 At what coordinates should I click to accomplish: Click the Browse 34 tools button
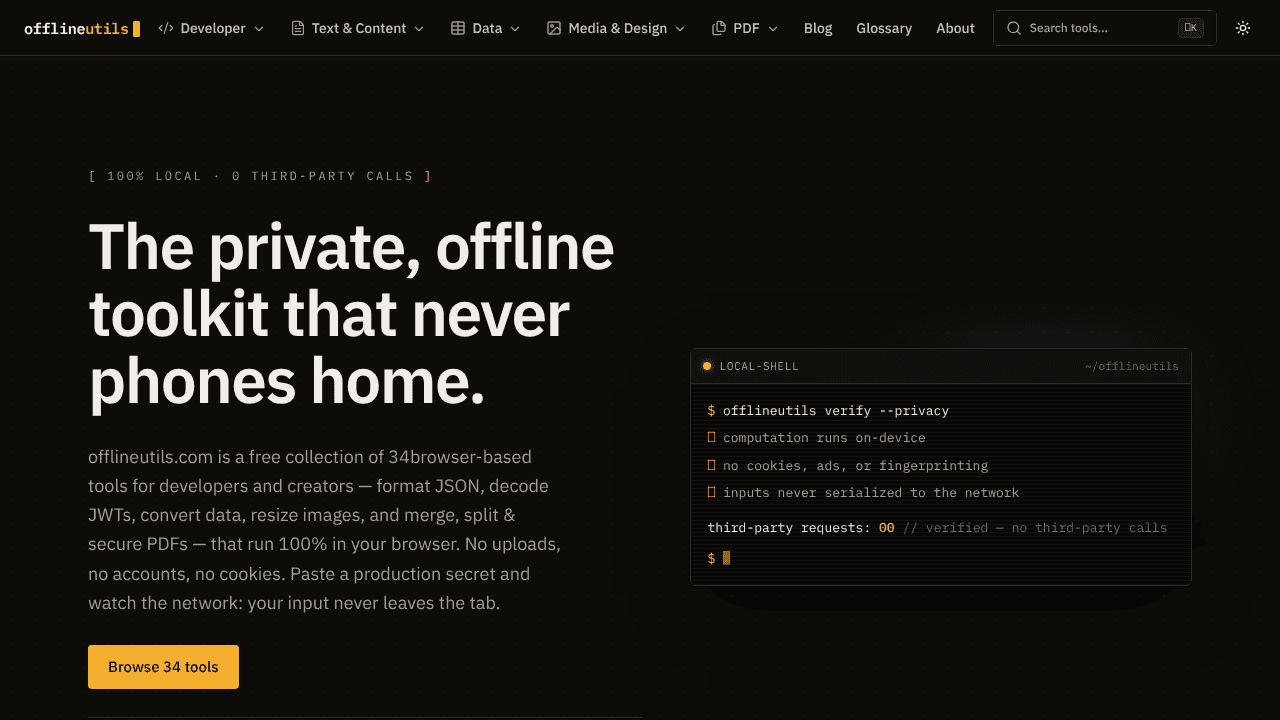[163, 667]
